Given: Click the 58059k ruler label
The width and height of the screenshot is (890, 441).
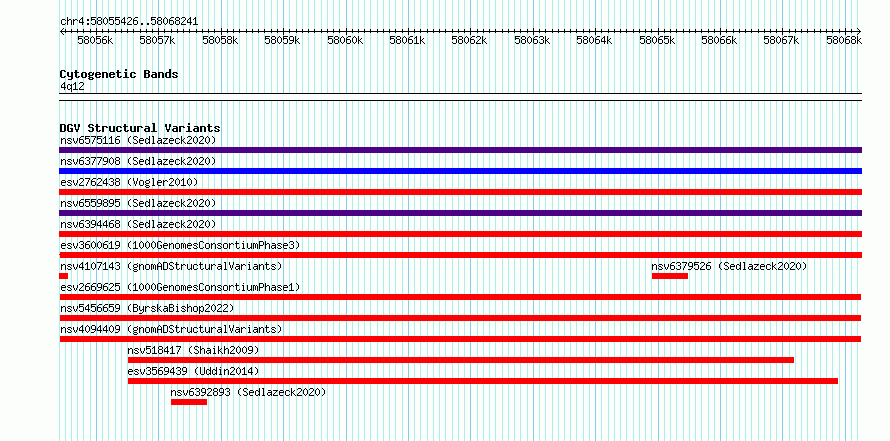Looking at the screenshot, I should pos(283,40).
